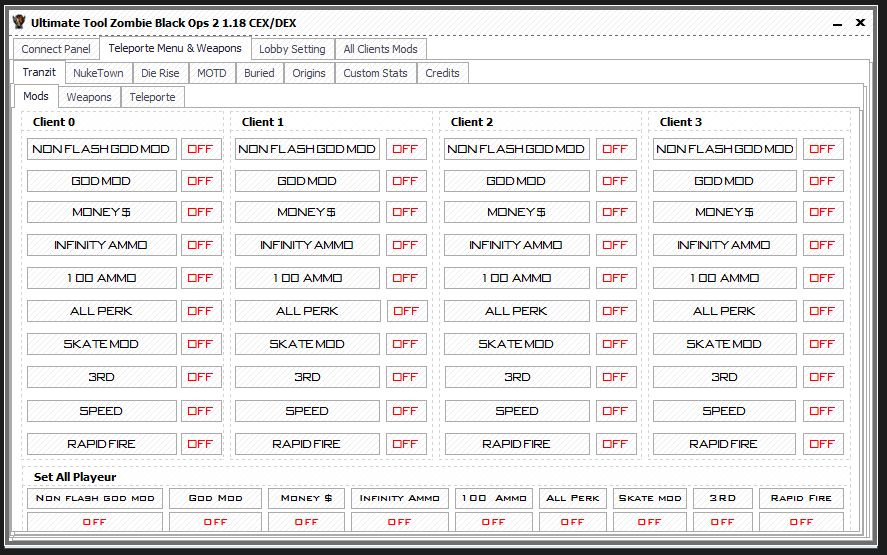Click Client 3 100 AMMO button
The image size is (887, 555).
[x=724, y=278]
